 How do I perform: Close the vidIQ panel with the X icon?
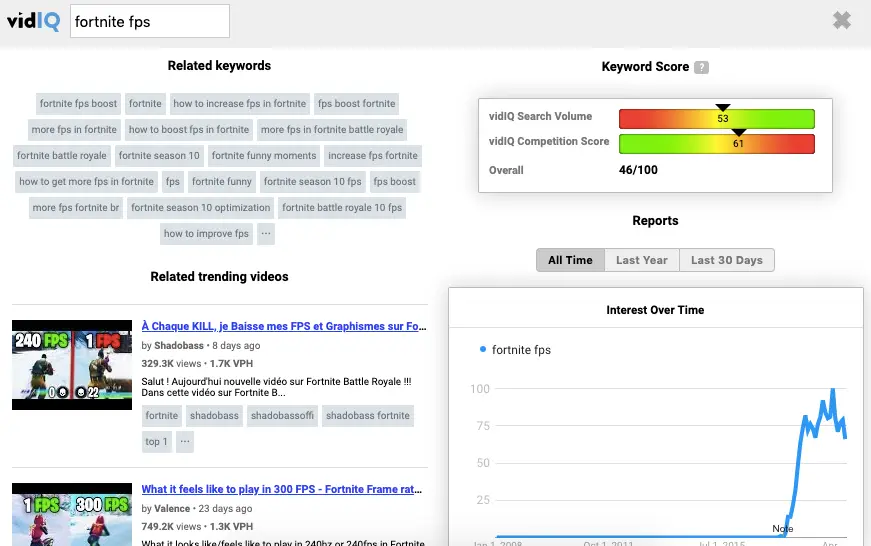842,20
